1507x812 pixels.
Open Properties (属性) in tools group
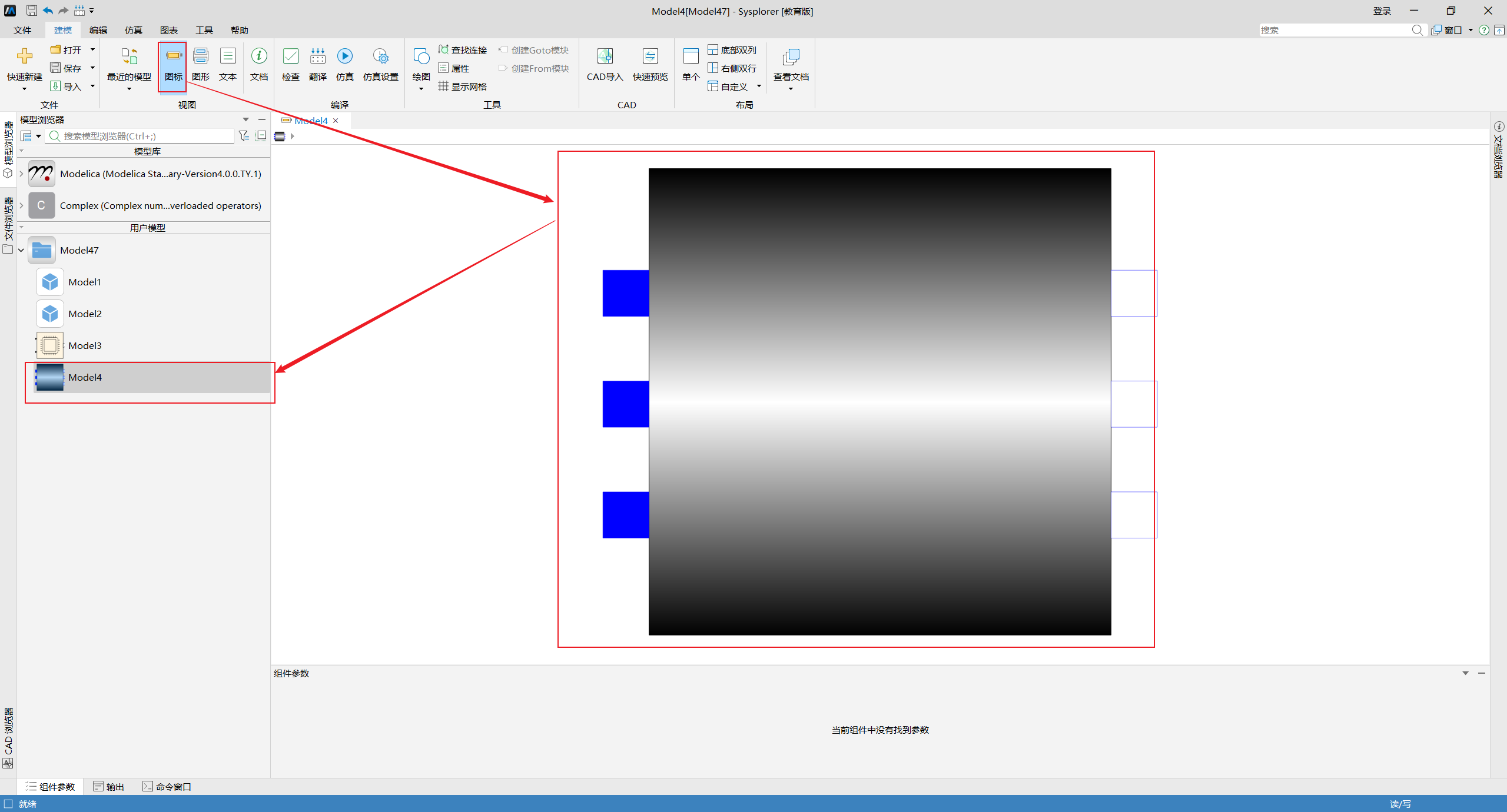(x=454, y=68)
